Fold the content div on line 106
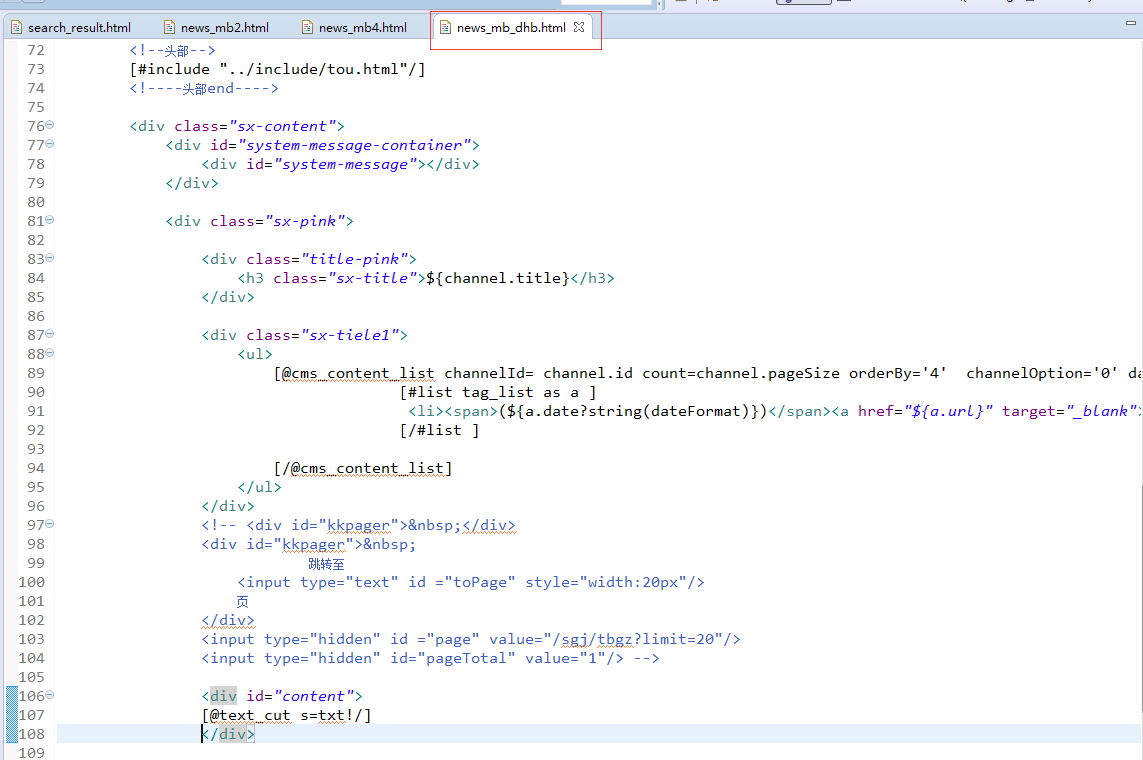The image size is (1143, 760). [x=50, y=696]
